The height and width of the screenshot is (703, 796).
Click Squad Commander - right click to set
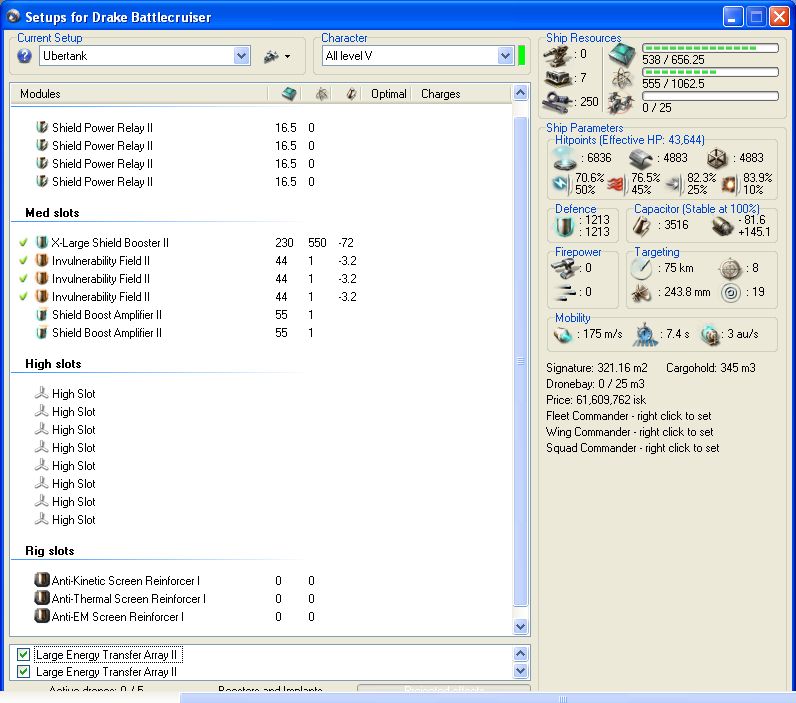633,448
